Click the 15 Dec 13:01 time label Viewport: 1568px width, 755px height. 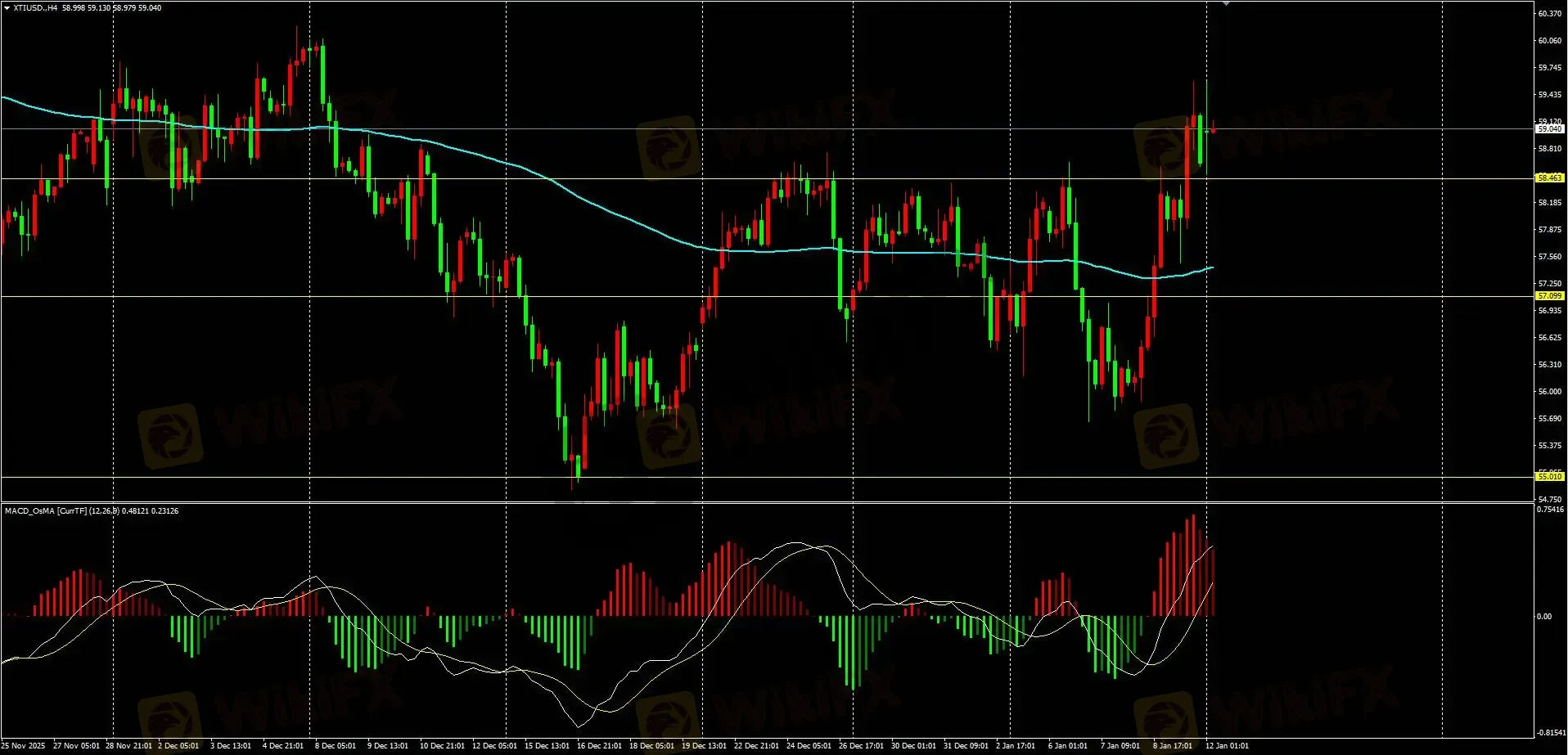pos(547,746)
